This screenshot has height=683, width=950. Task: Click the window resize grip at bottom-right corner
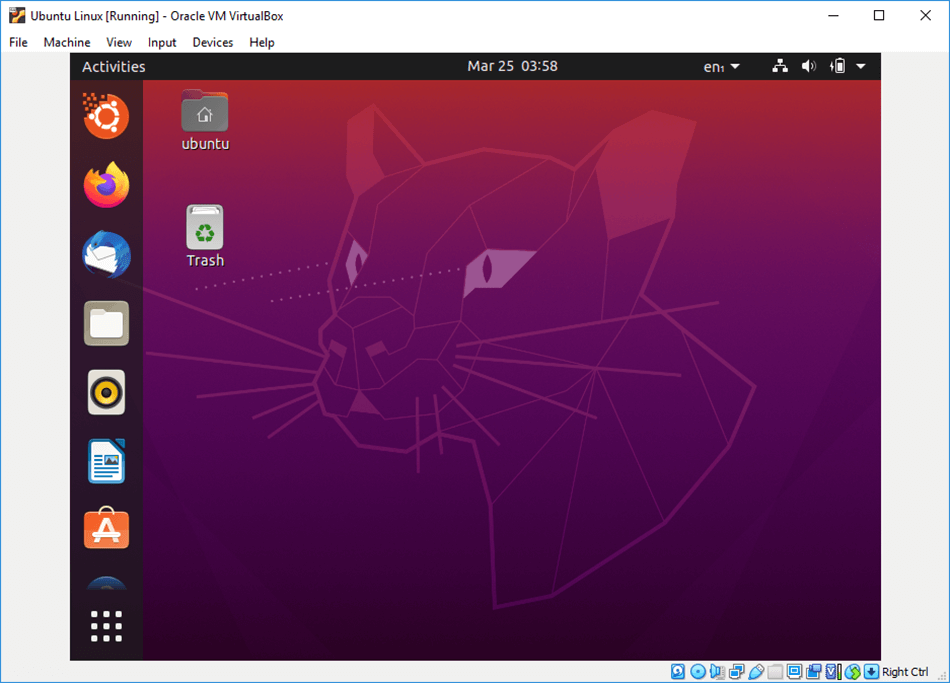[x=943, y=676]
